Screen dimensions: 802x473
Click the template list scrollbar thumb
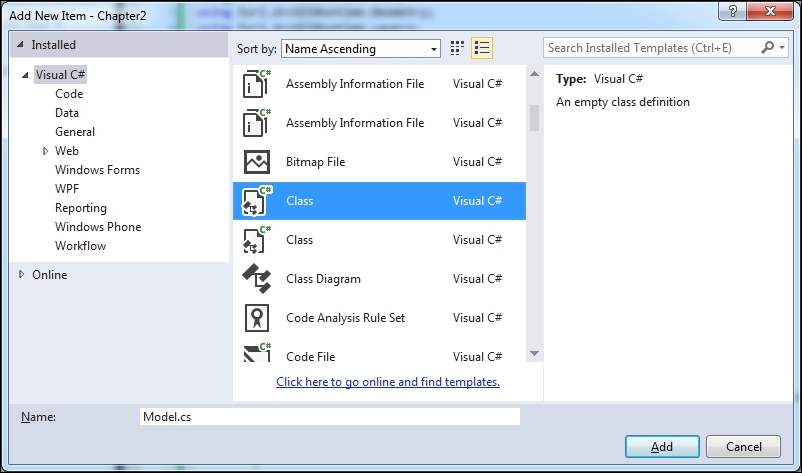tap(534, 118)
